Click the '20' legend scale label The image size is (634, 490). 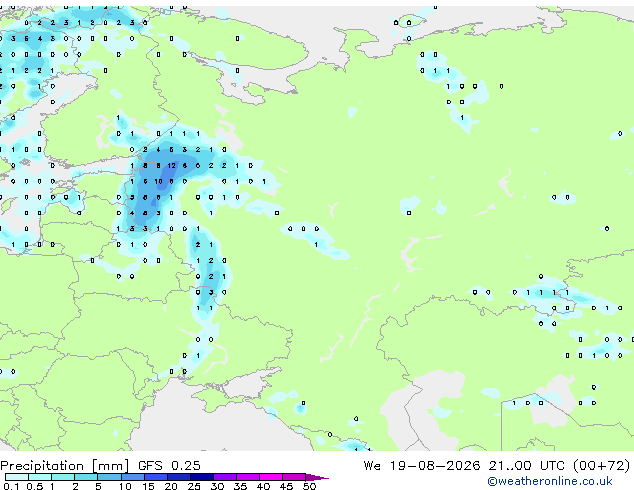(x=171, y=486)
